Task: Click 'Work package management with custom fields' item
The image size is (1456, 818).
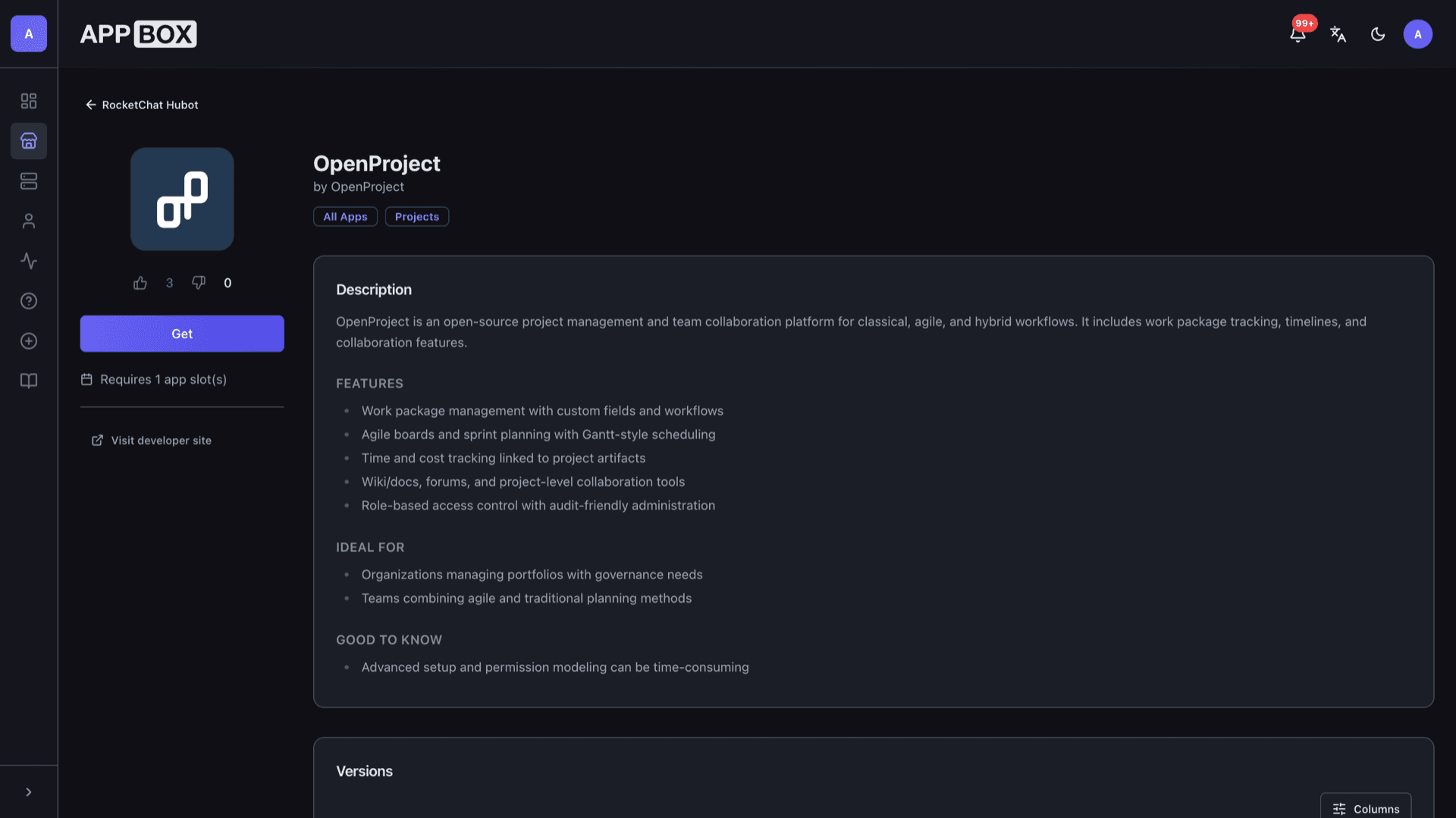Action: (542, 411)
